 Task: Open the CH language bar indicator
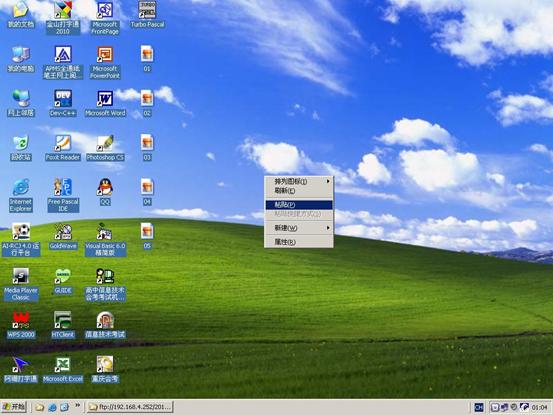479,408
